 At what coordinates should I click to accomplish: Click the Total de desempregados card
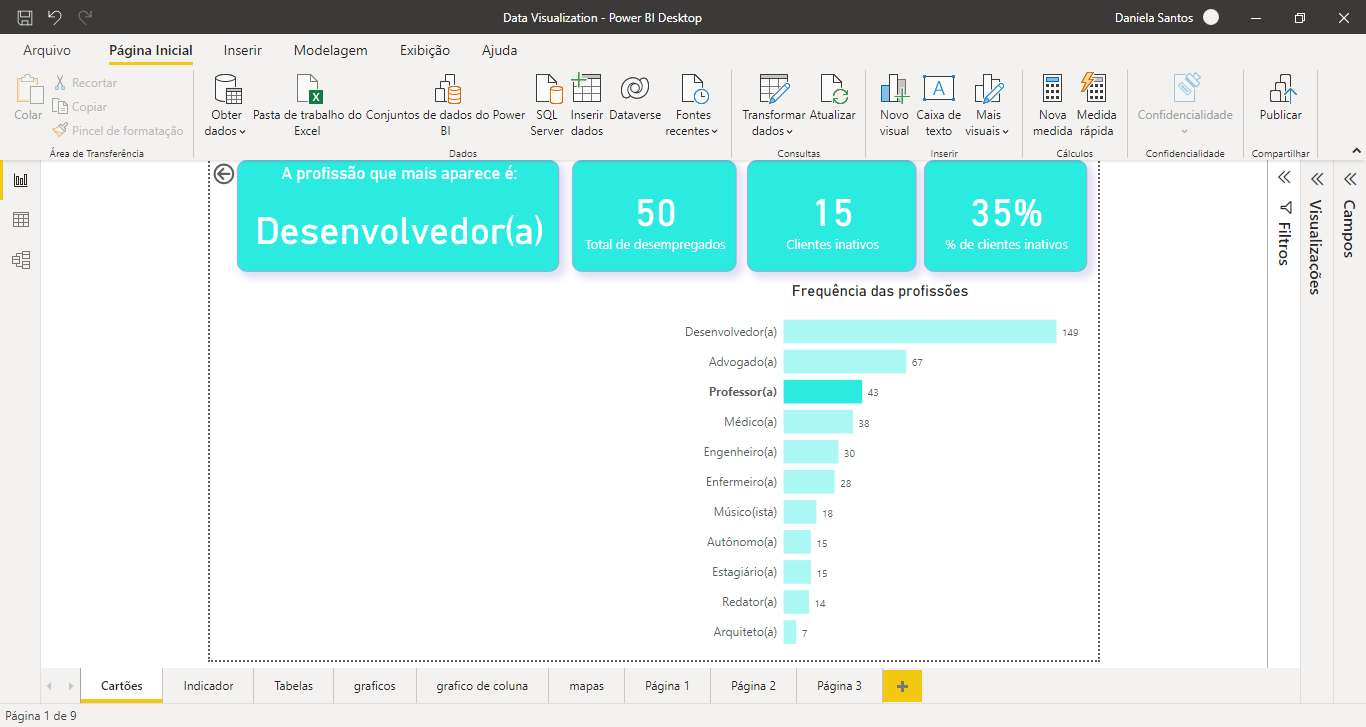tap(655, 216)
